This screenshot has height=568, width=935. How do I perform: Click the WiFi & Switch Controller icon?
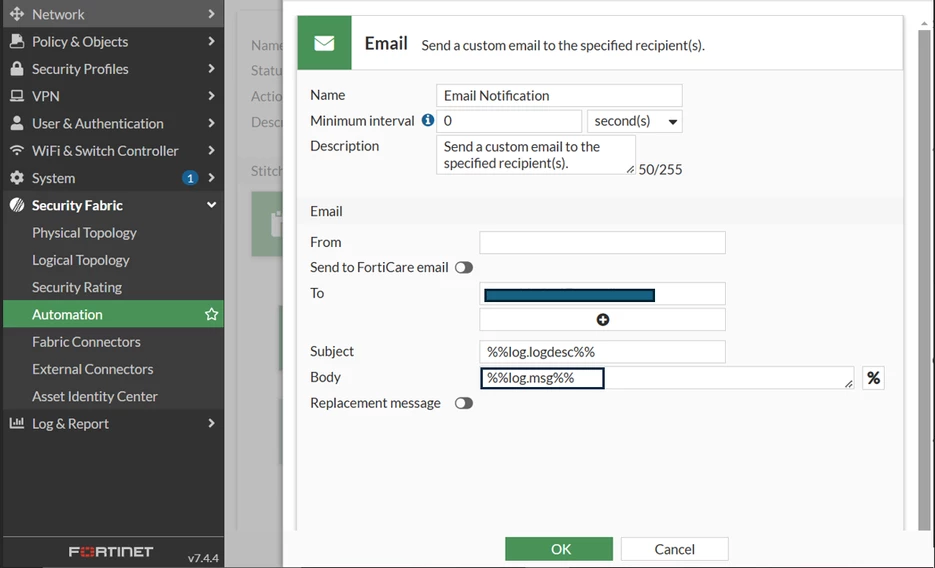click(x=17, y=150)
